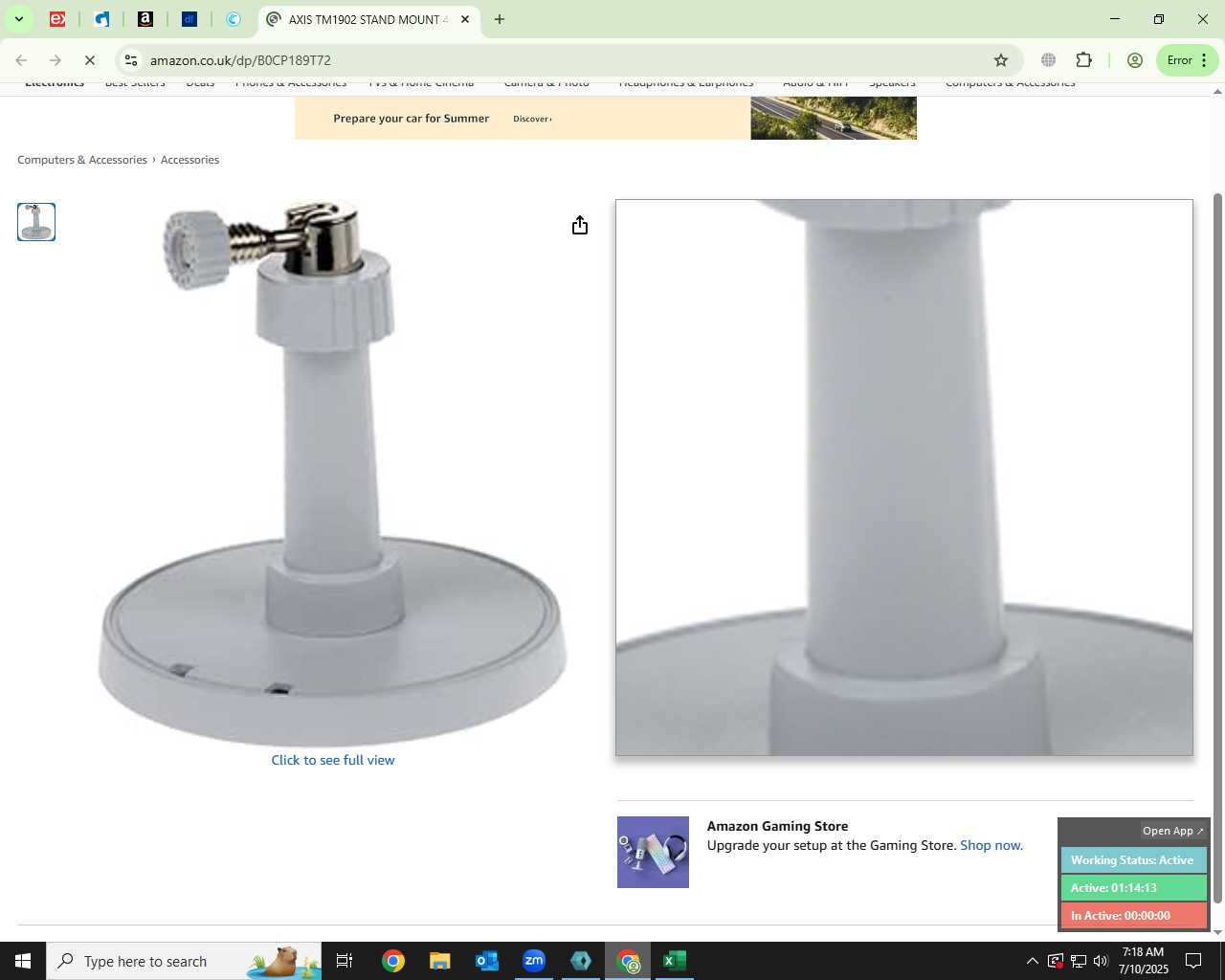Open Zoom from the taskbar
This screenshot has height=980, width=1225.
(x=534, y=961)
